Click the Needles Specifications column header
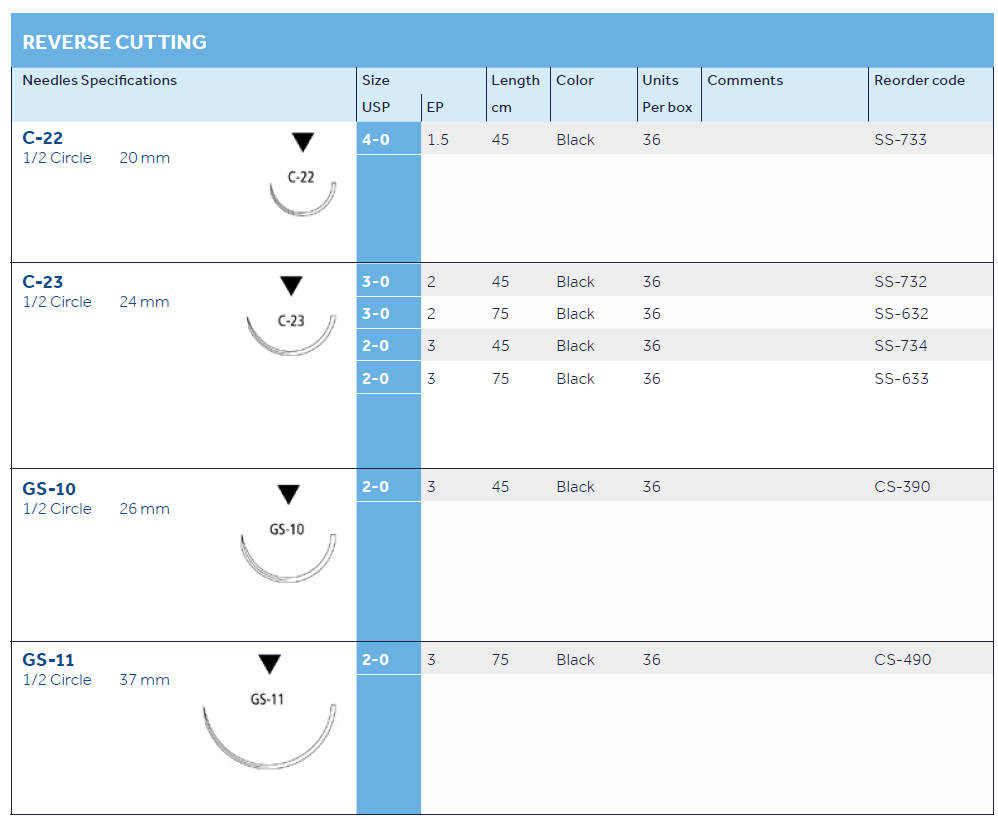Screen dimensions: 998x819 tap(99, 80)
